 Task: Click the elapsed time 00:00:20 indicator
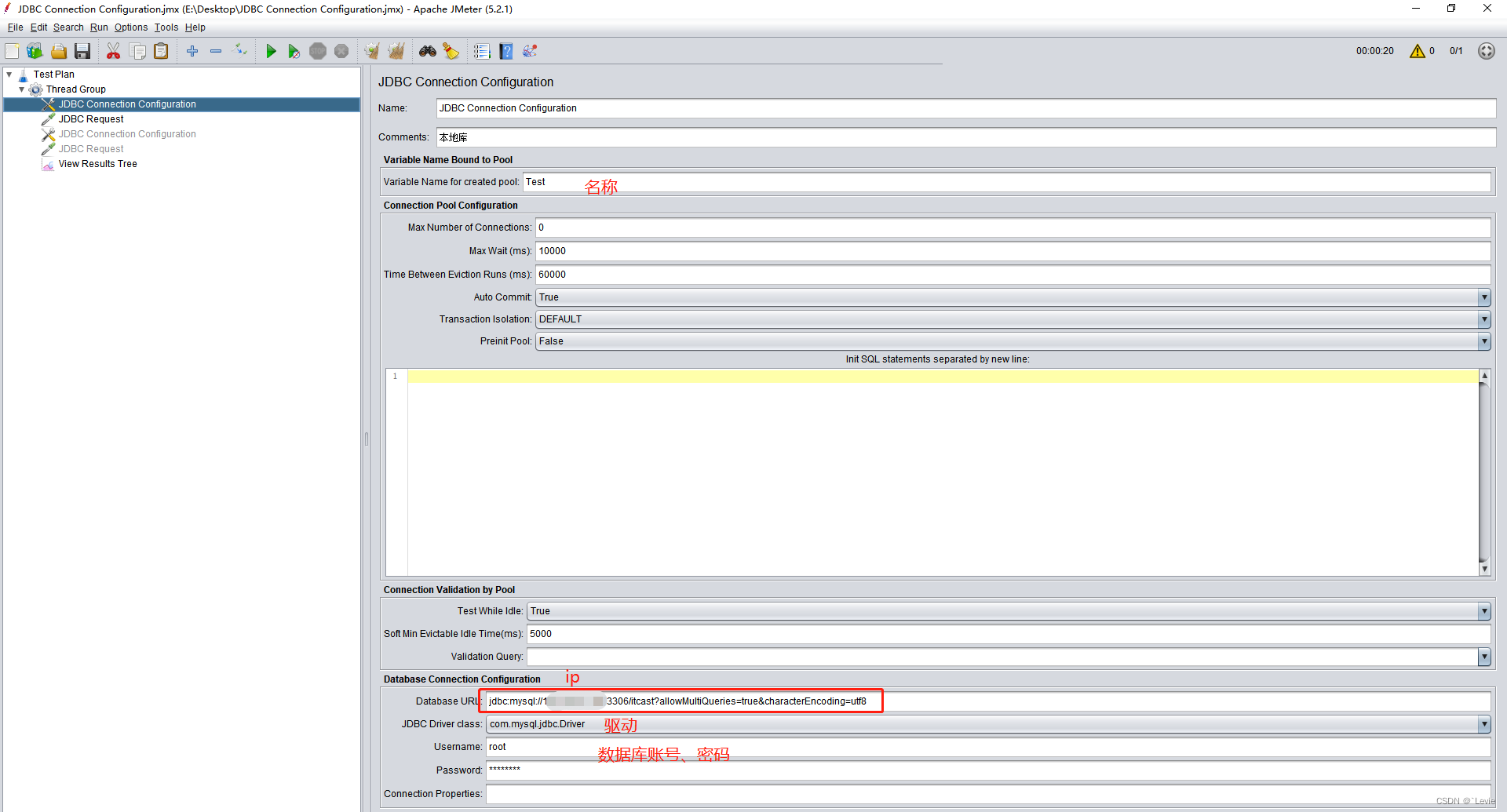point(1374,51)
